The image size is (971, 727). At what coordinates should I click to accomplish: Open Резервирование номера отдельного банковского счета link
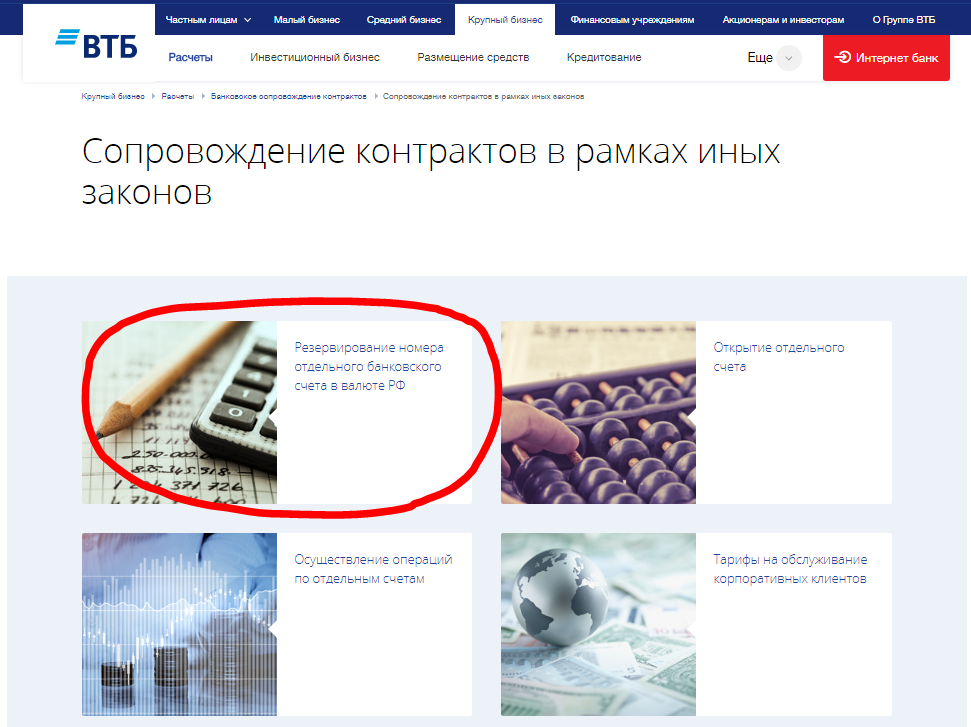pos(368,367)
